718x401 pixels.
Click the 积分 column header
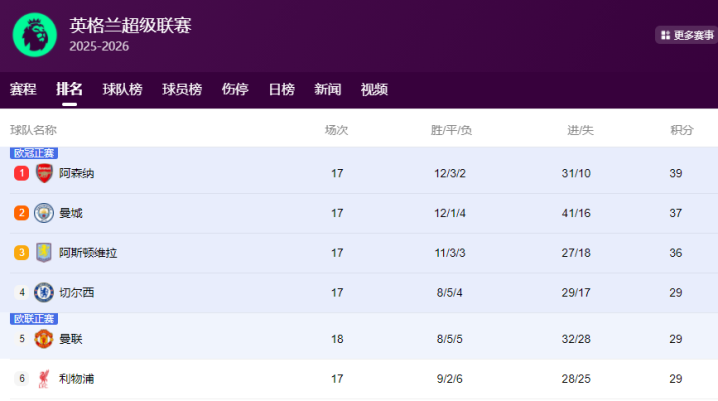[x=682, y=130]
